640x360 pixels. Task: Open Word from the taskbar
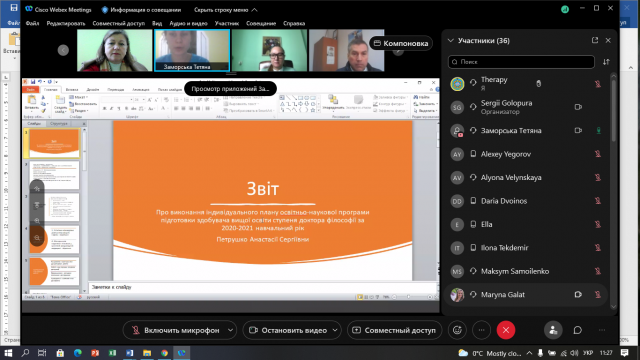129,353
